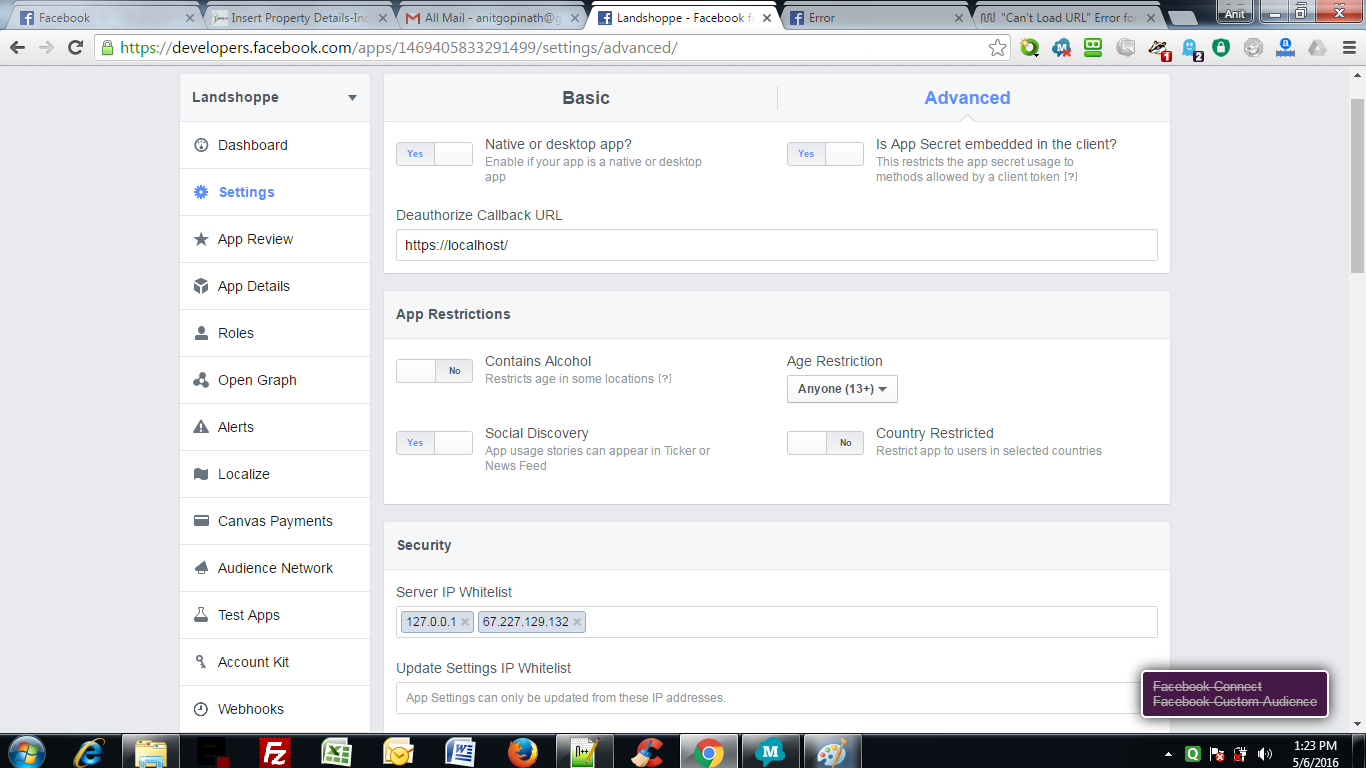Viewport: 1366px width, 768px height.
Task: Click the Open Graph icon
Action: coord(200,380)
